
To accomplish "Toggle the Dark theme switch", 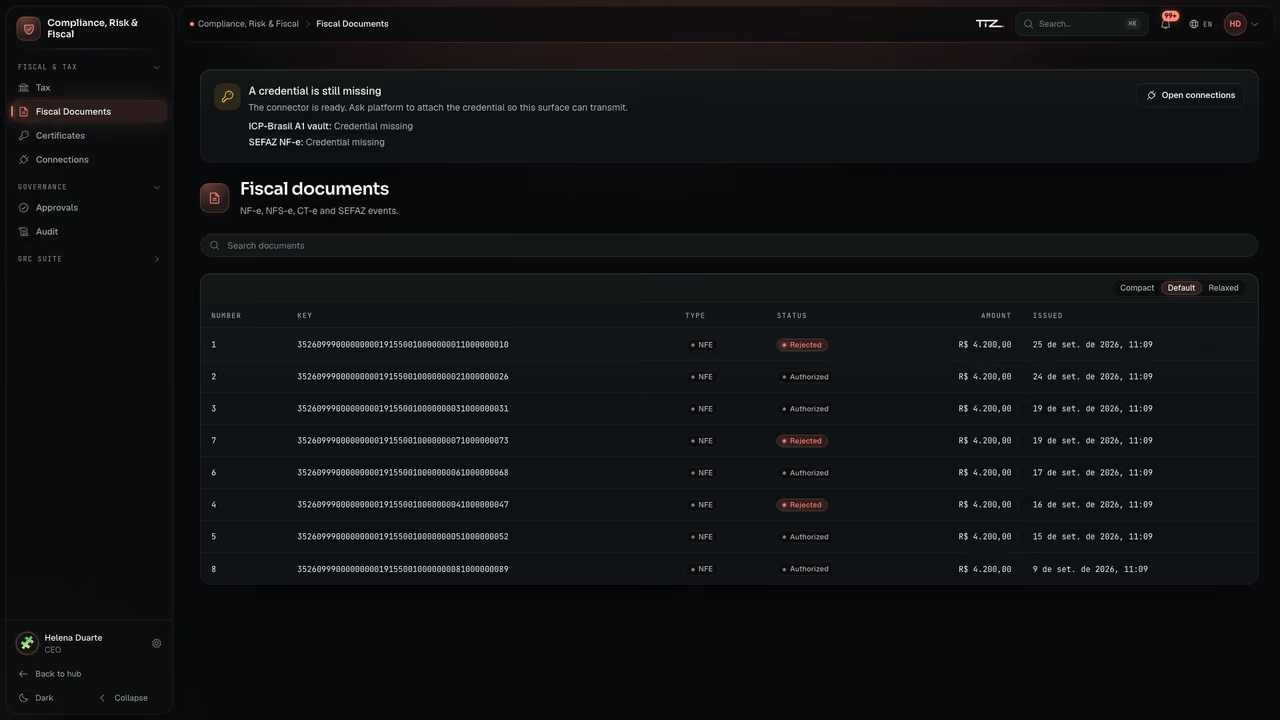I will [x=36, y=698].
